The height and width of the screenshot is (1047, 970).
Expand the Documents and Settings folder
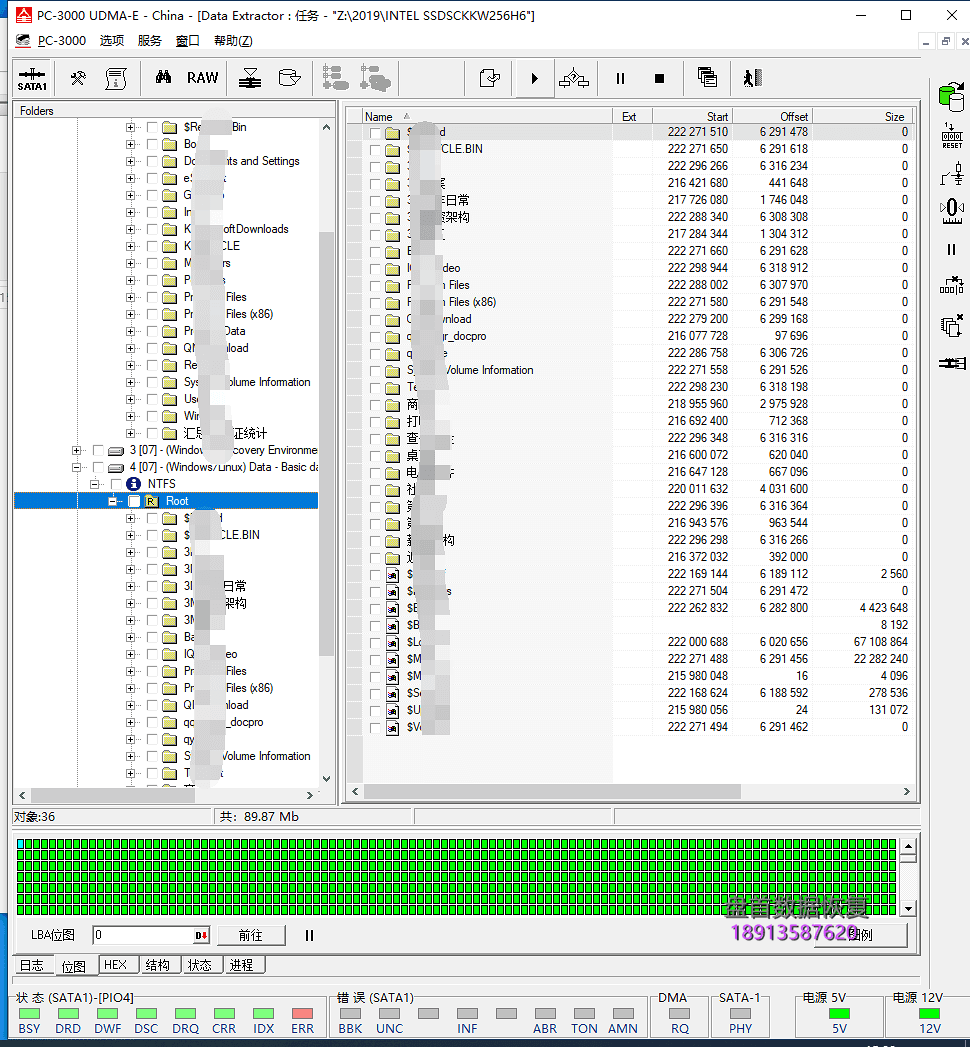click(130, 161)
